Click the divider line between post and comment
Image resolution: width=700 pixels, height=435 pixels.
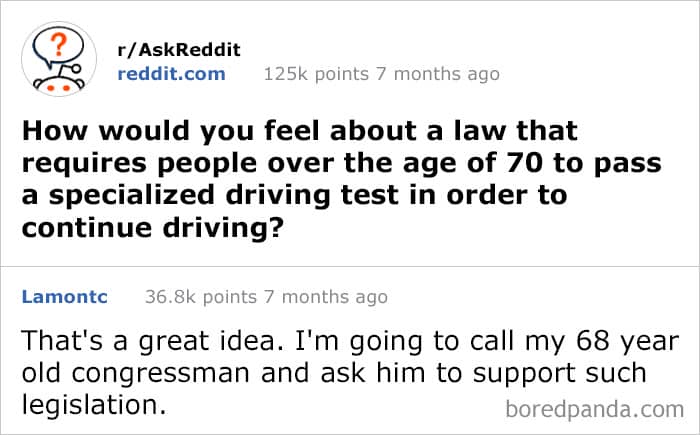[x=350, y=266]
